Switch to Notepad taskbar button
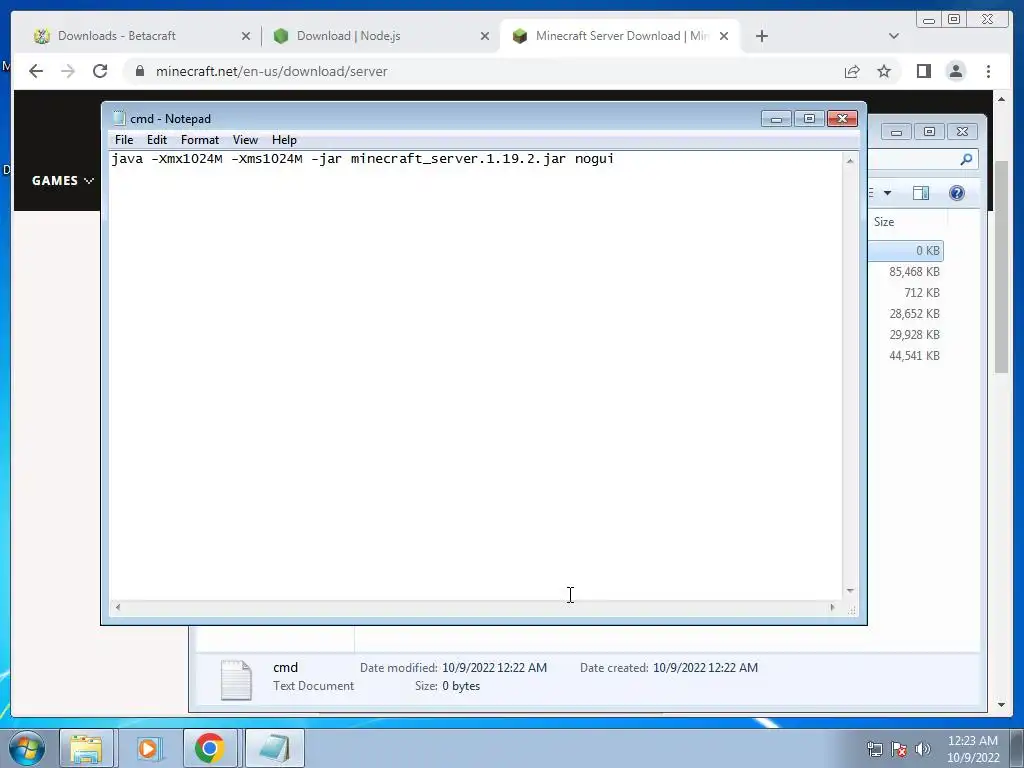The height and width of the screenshot is (768, 1024). tap(274, 748)
